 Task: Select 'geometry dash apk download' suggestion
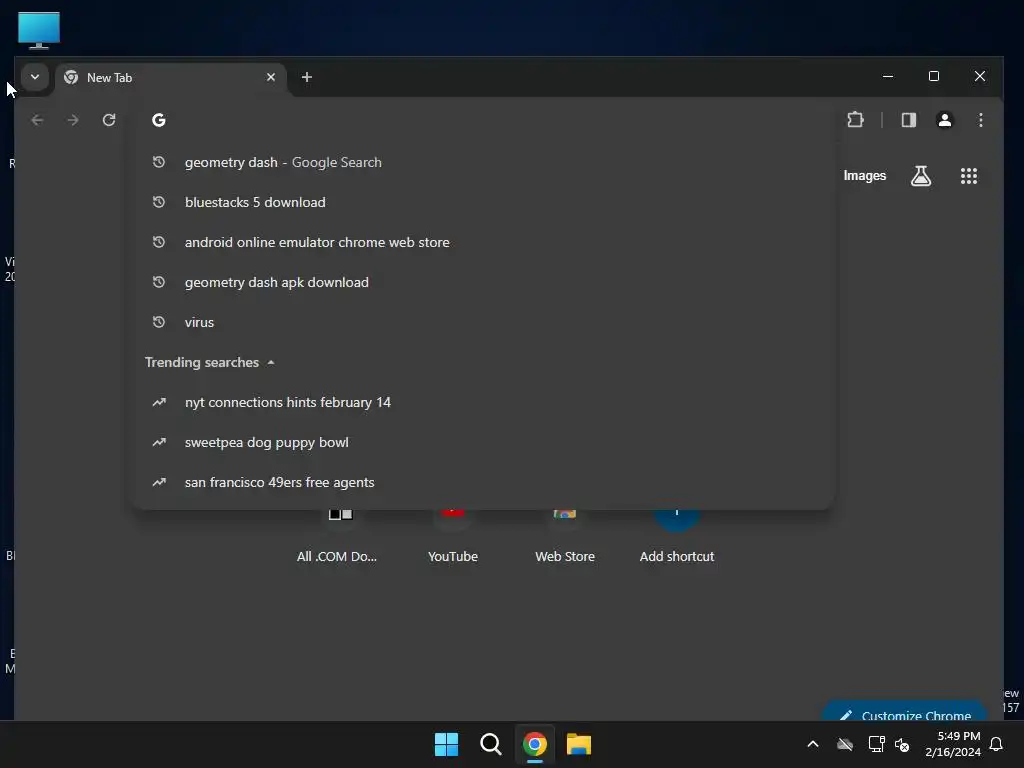(483, 282)
